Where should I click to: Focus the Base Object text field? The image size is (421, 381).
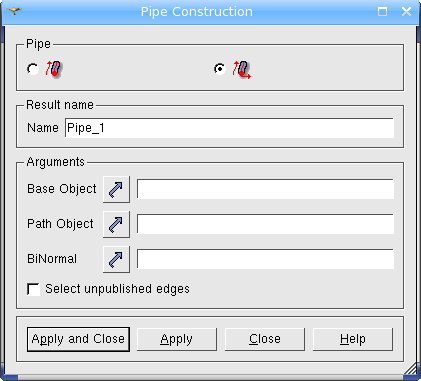click(265, 189)
